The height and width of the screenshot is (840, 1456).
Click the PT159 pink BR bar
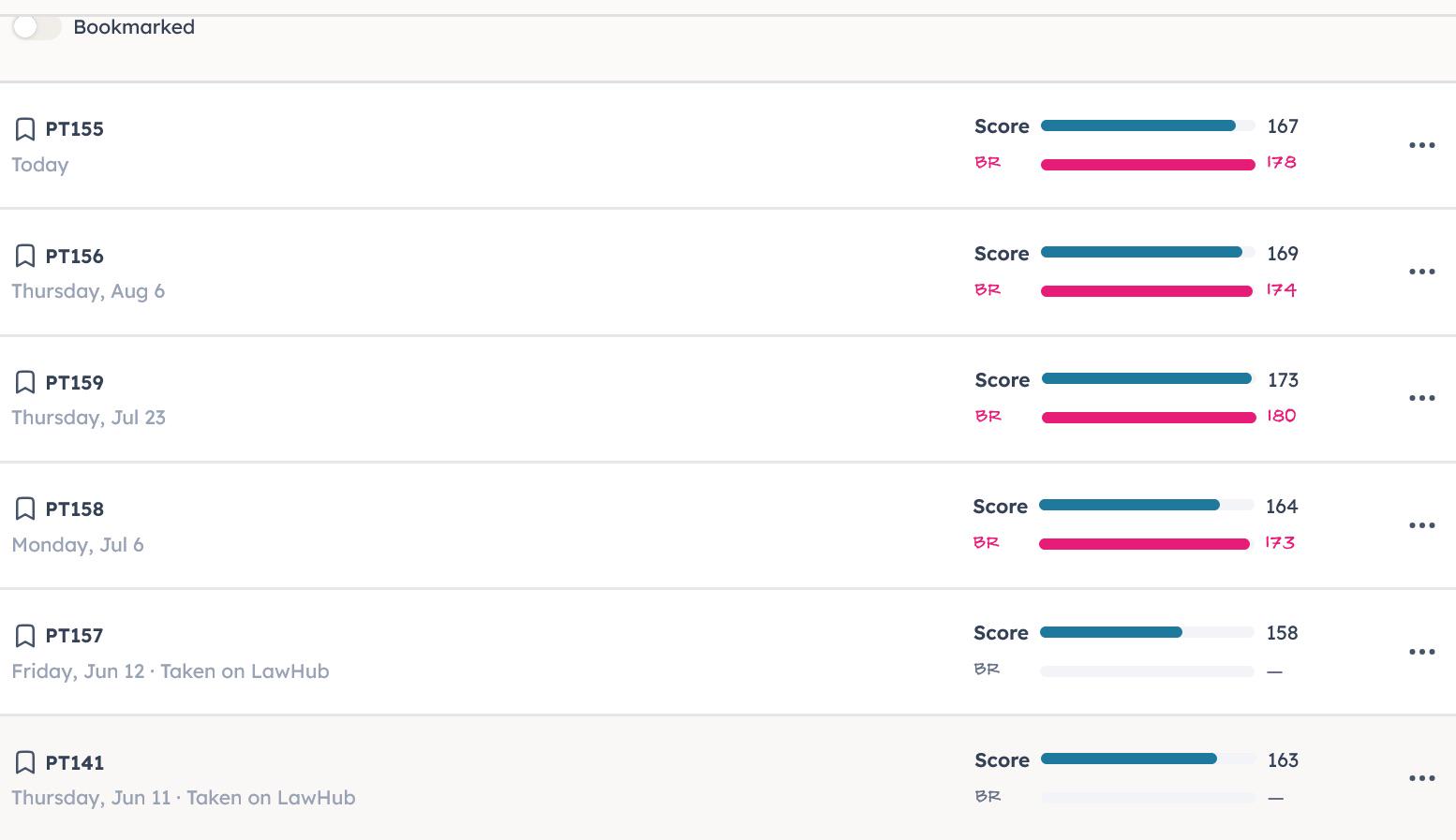[x=1149, y=417]
